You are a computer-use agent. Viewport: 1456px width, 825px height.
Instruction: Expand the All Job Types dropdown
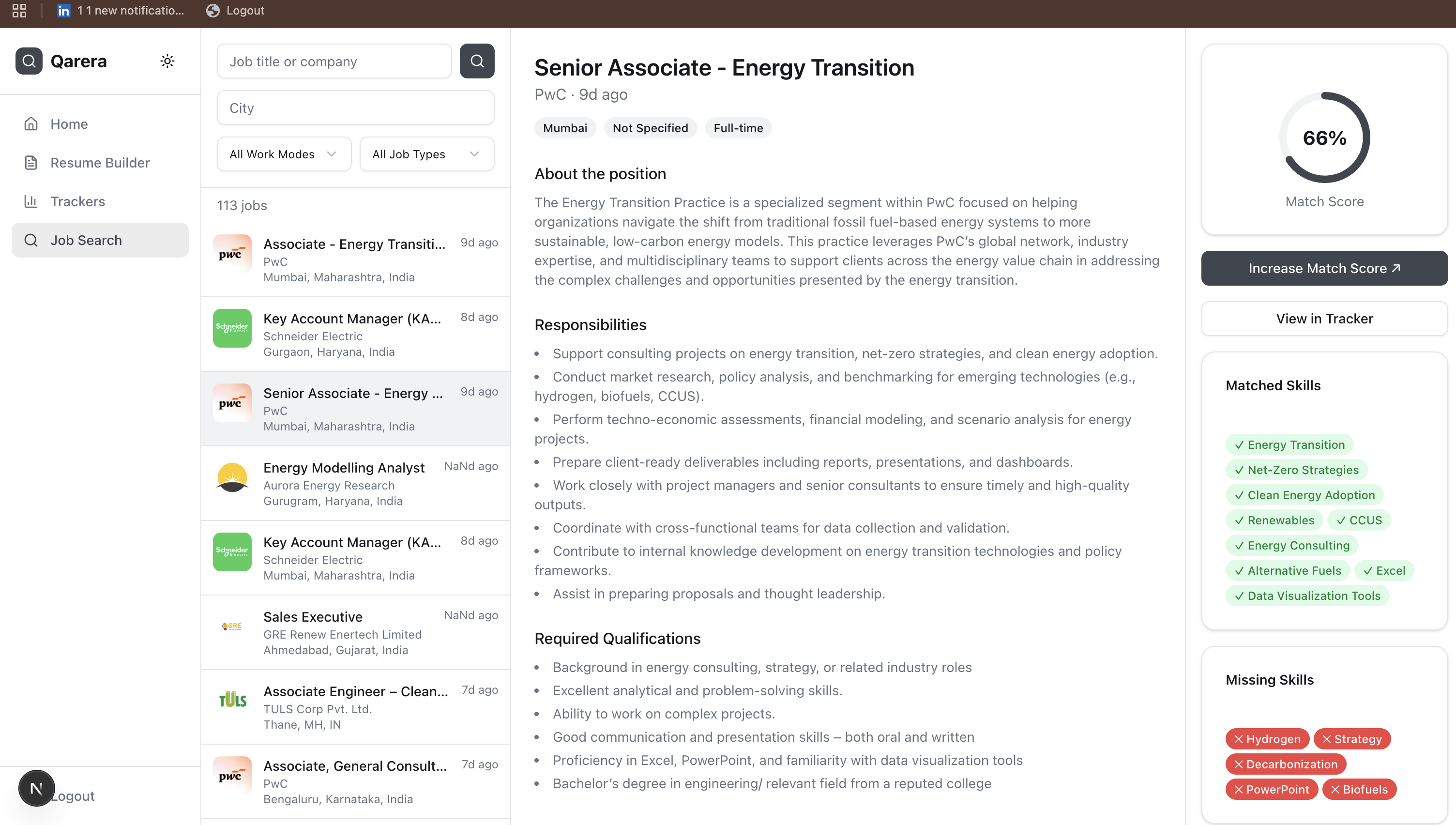click(426, 154)
